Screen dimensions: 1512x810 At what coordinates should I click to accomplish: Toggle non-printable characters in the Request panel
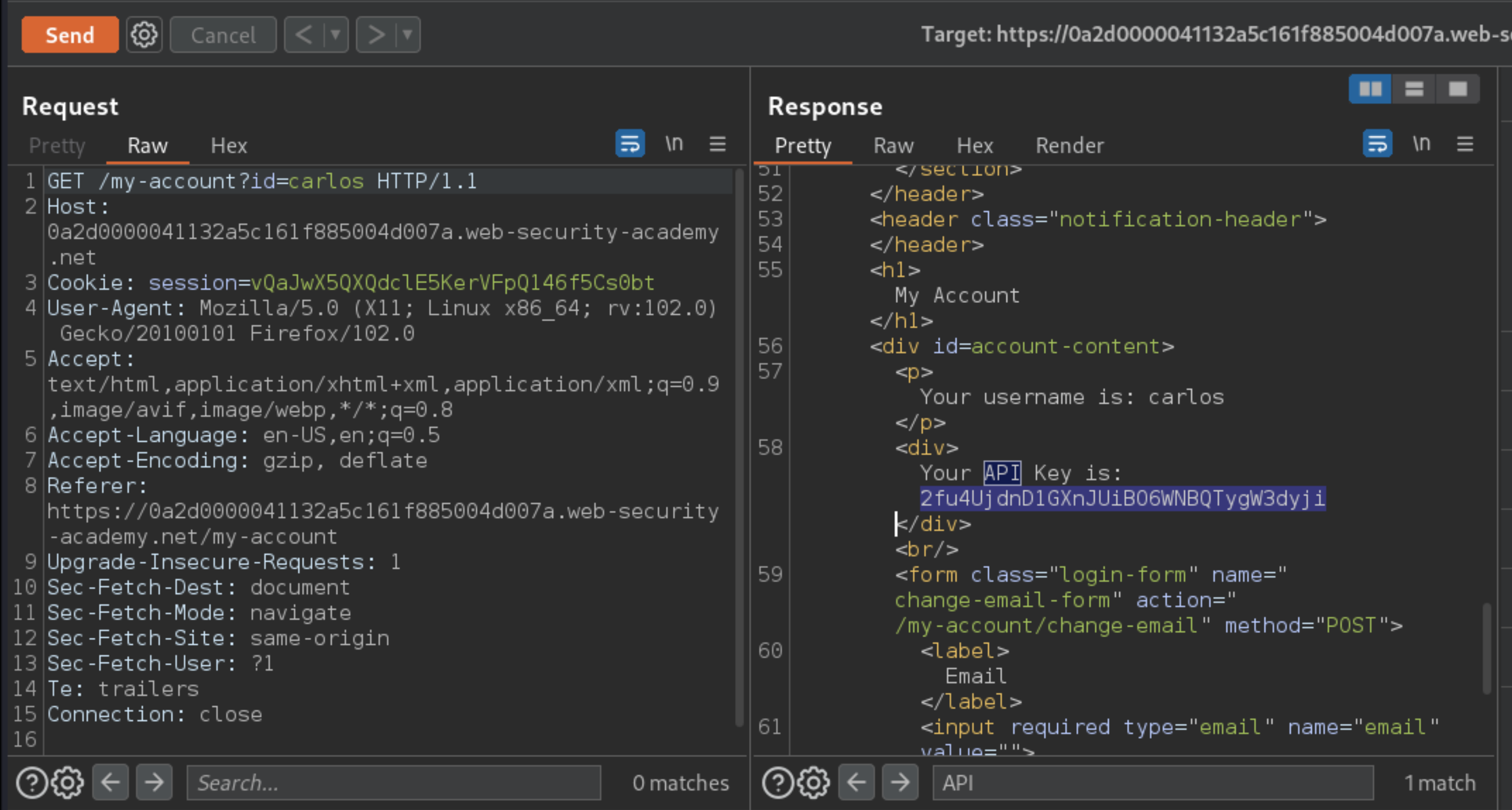[x=674, y=144]
